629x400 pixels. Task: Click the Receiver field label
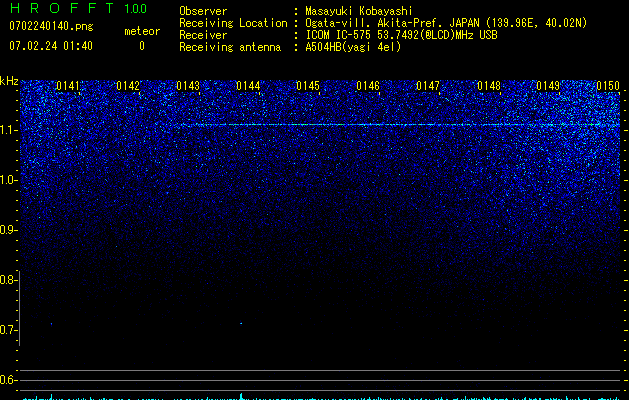pyautogui.click(x=203, y=35)
